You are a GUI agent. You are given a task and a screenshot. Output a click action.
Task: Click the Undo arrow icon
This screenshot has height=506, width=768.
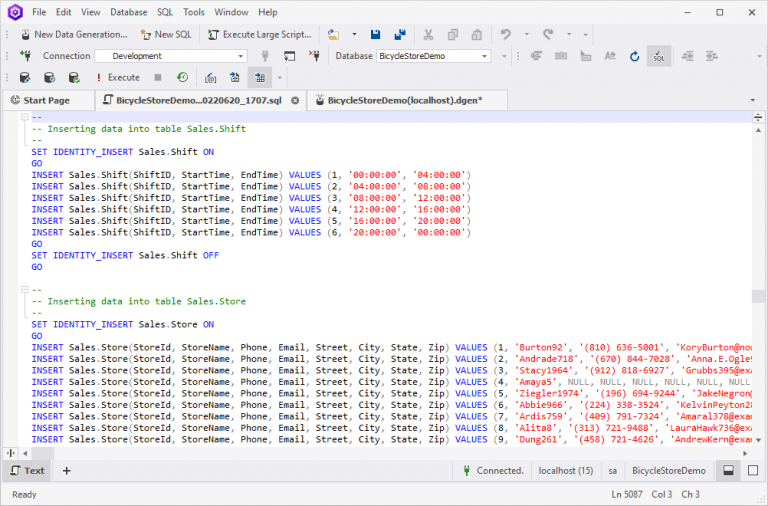pyautogui.click(x=505, y=34)
